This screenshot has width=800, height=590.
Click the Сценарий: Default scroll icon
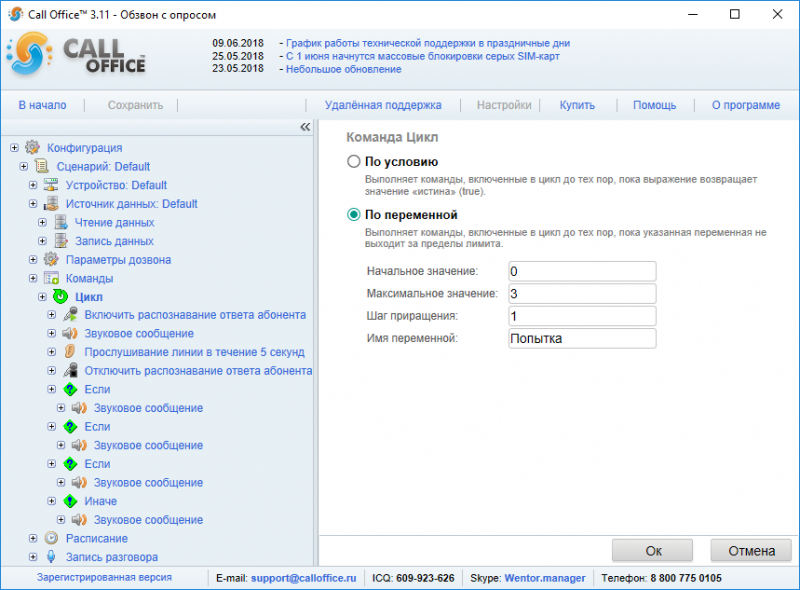point(42,166)
